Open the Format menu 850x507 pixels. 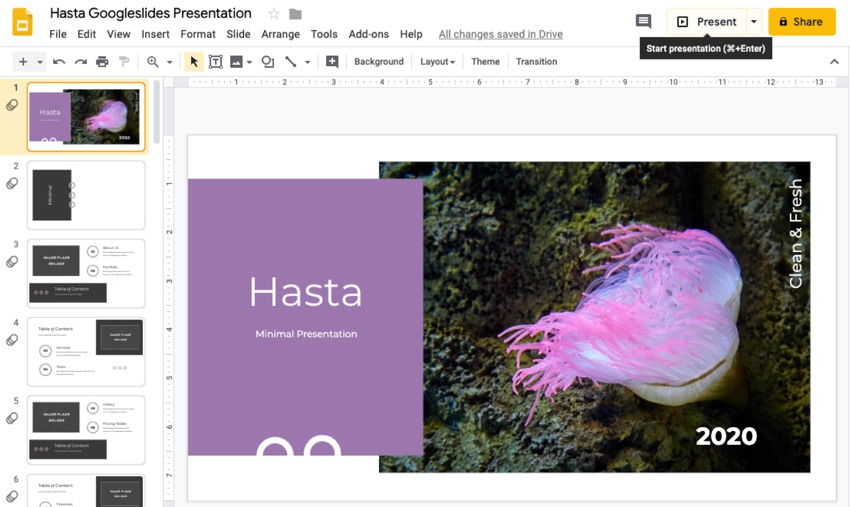[198, 34]
